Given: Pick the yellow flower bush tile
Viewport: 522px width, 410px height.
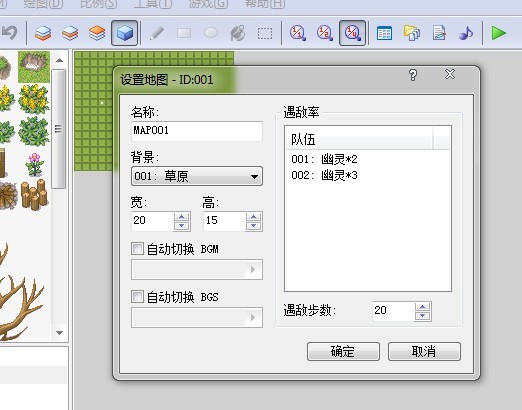Looking at the screenshot, I should point(34,99).
